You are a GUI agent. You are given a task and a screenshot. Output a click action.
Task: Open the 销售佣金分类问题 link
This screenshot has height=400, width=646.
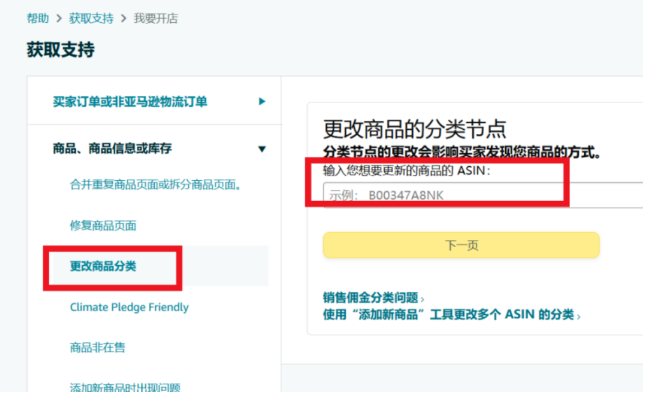[x=369, y=298]
